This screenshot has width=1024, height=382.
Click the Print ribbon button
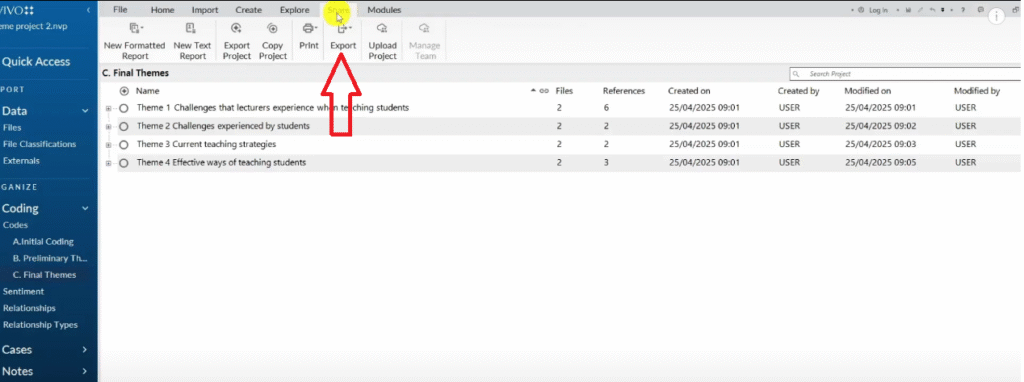[x=309, y=37]
